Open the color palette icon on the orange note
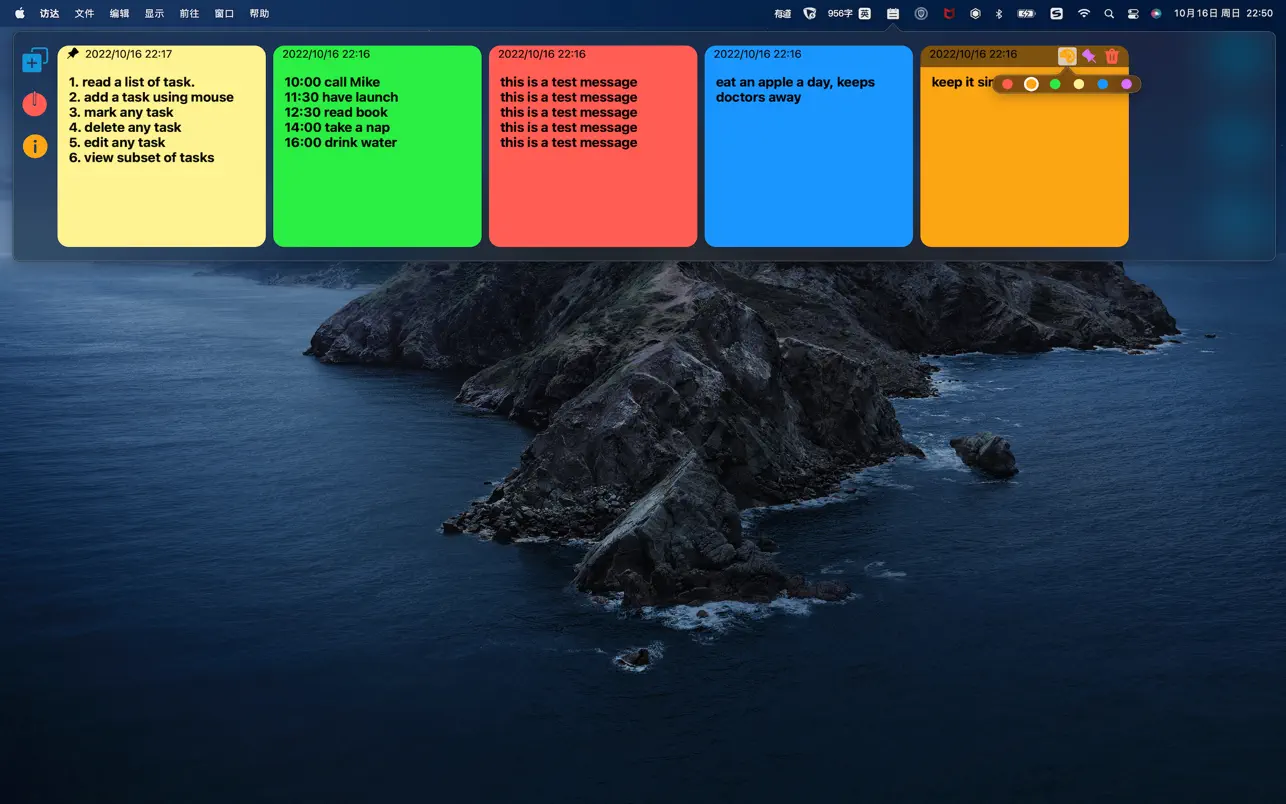Image resolution: width=1286 pixels, height=804 pixels. click(1065, 56)
